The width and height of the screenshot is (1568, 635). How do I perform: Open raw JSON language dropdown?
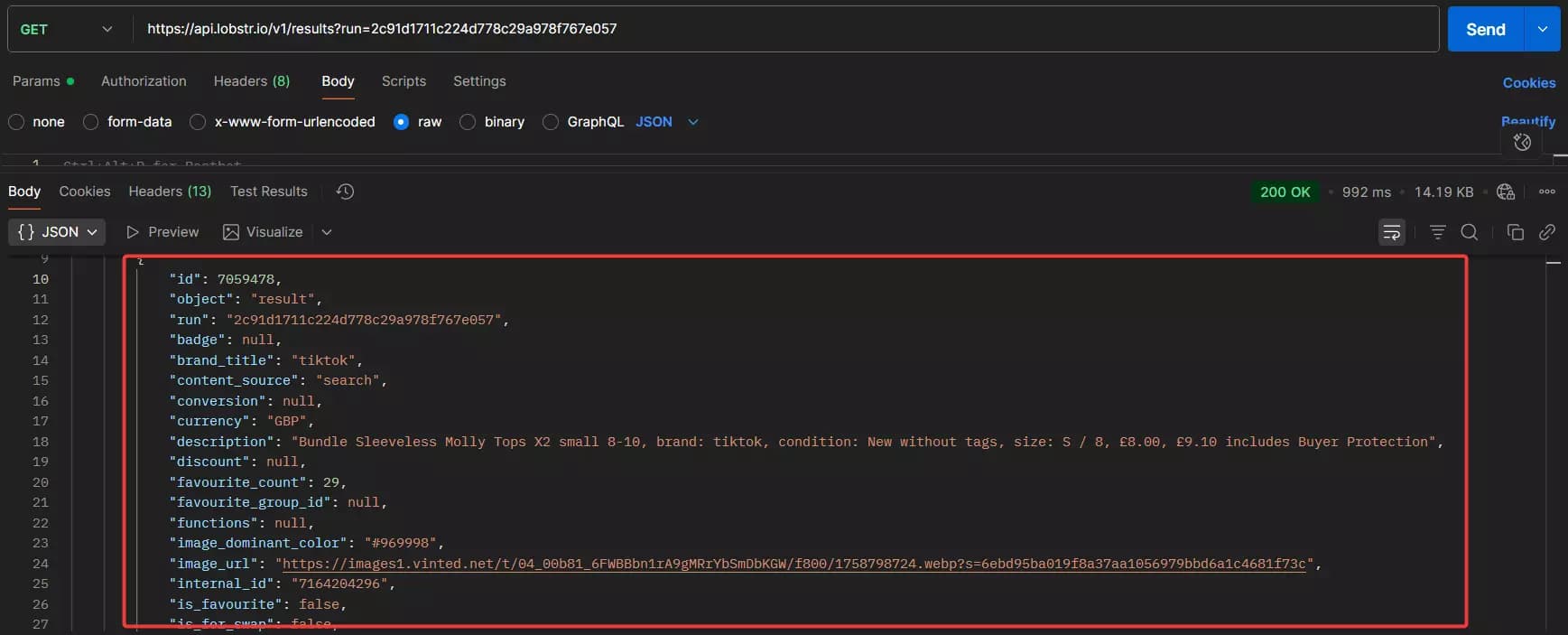tap(667, 122)
